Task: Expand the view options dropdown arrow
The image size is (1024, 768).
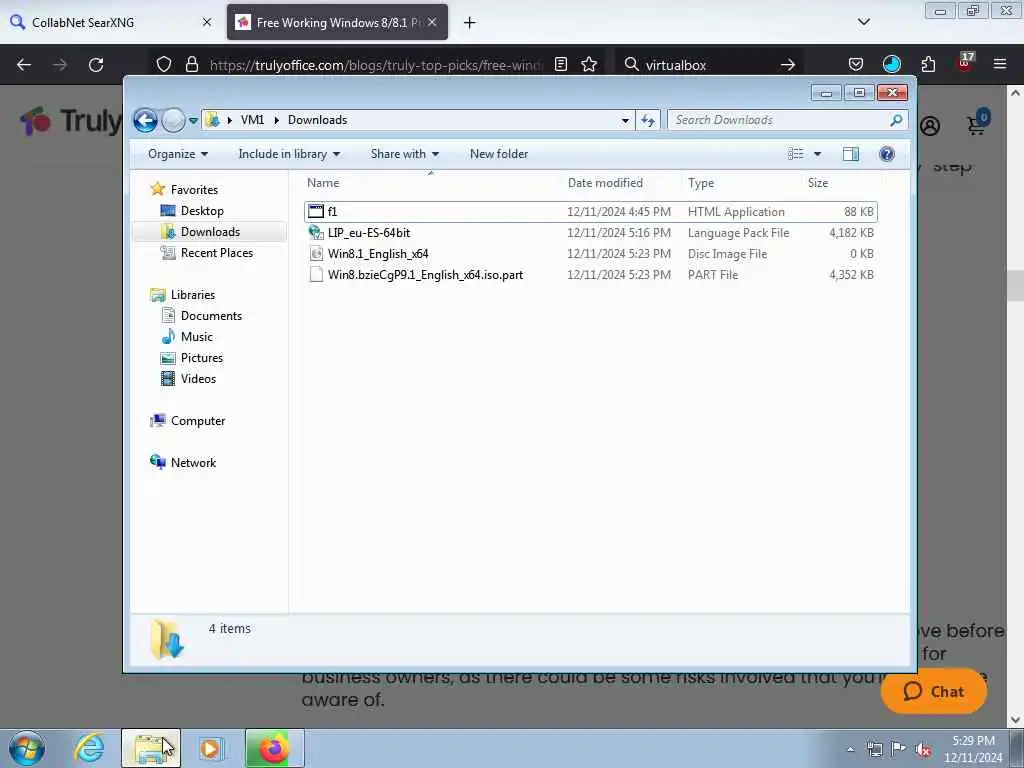Action: pos(817,154)
